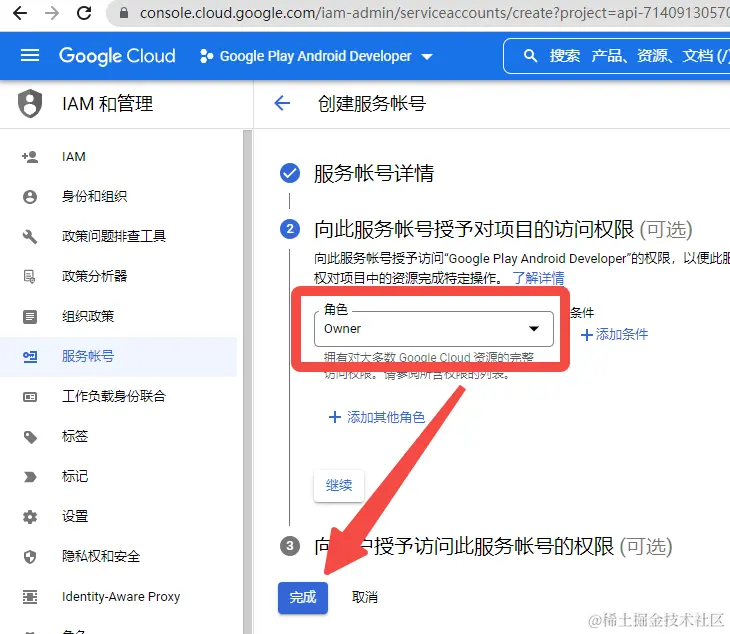Open the 了解详情 link
This screenshot has width=730, height=634.
click(538, 278)
